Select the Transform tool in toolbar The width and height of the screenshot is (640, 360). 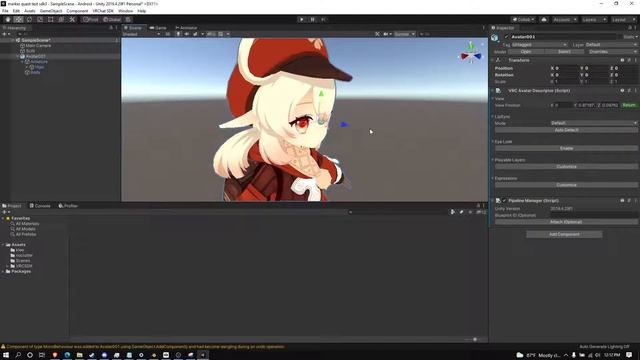[61, 20]
